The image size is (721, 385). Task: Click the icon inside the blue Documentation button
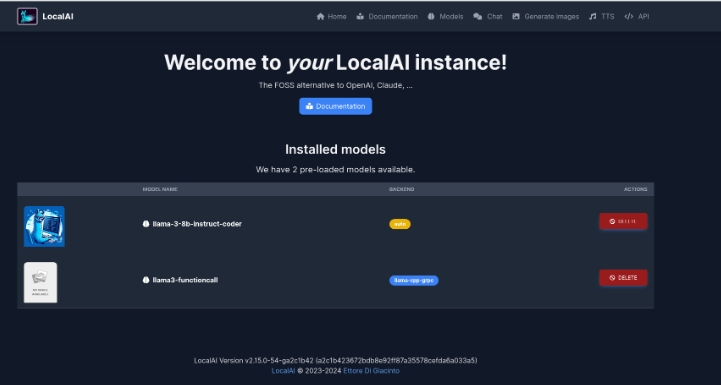point(309,106)
